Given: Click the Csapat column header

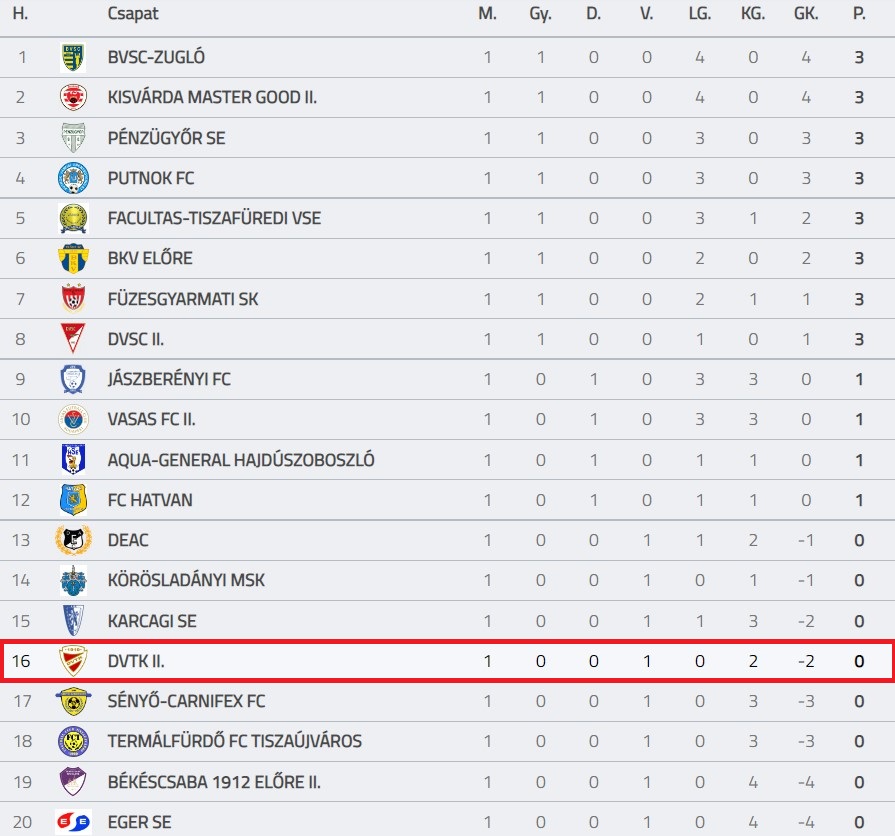Looking at the screenshot, I should [133, 14].
